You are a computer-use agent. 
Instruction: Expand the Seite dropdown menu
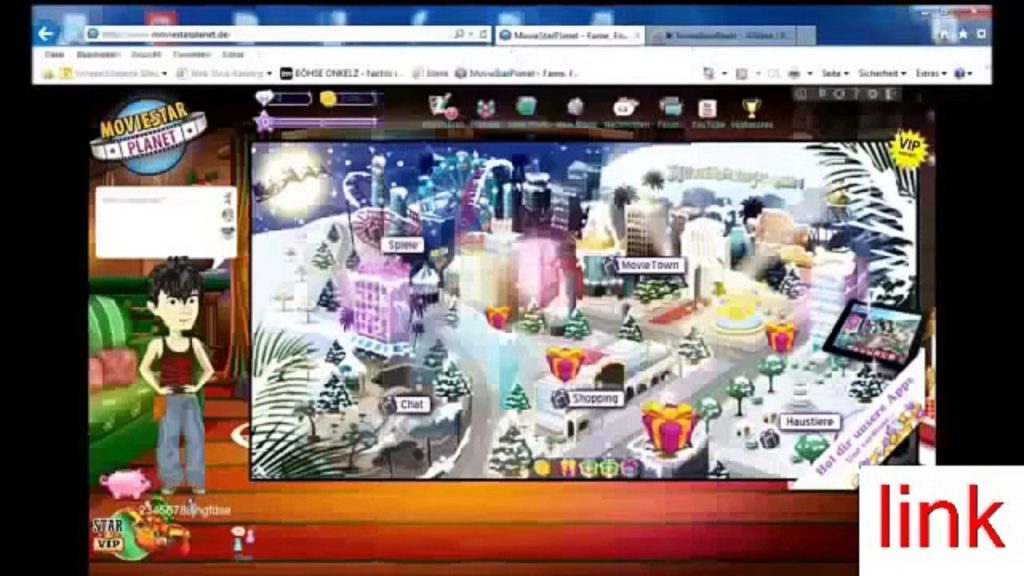point(835,74)
